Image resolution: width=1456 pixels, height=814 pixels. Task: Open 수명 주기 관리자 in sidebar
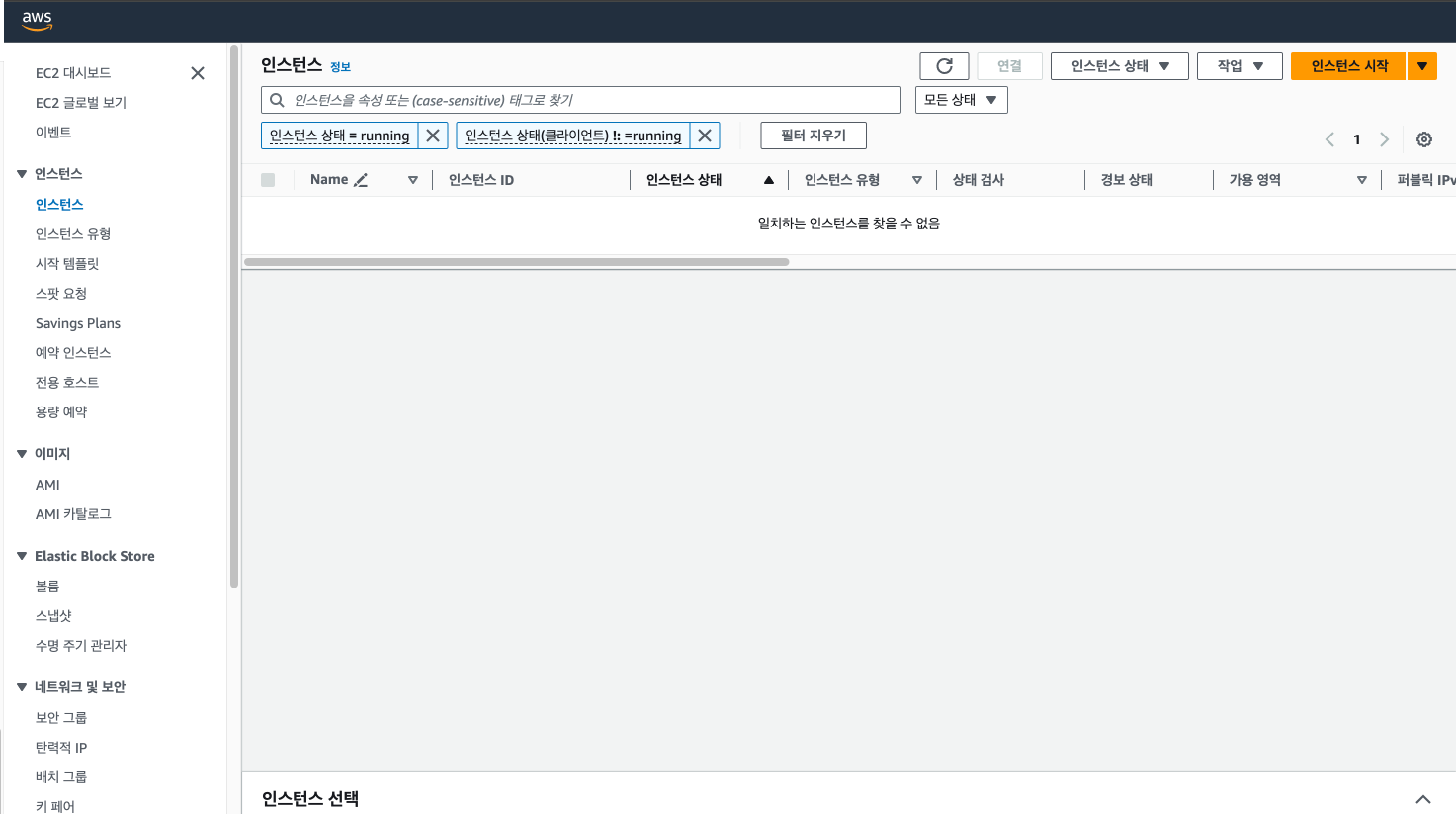tap(81, 646)
